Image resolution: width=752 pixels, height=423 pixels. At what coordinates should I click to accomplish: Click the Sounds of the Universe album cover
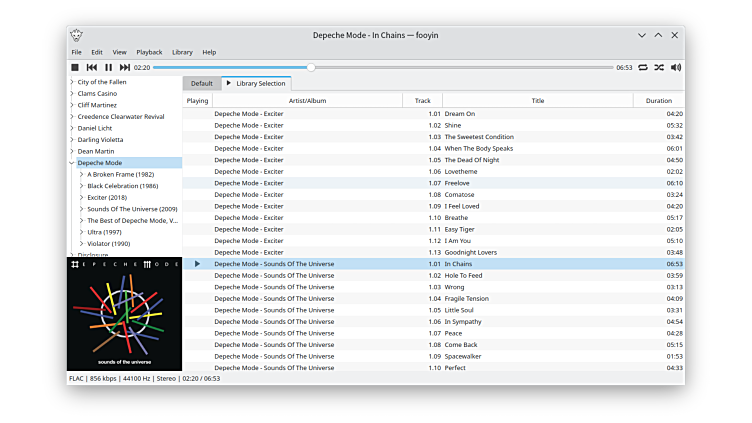click(124, 314)
